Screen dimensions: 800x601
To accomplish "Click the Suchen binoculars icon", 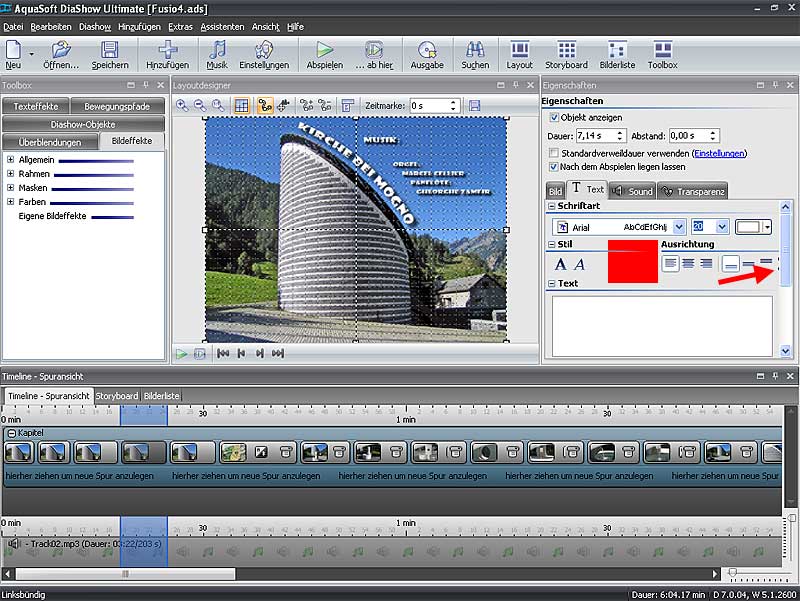I will (x=475, y=52).
